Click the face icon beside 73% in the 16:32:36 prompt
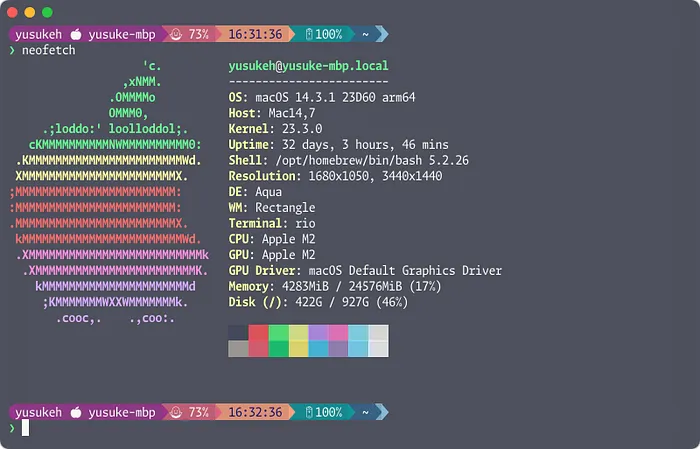700x449 pixels. tap(176, 412)
